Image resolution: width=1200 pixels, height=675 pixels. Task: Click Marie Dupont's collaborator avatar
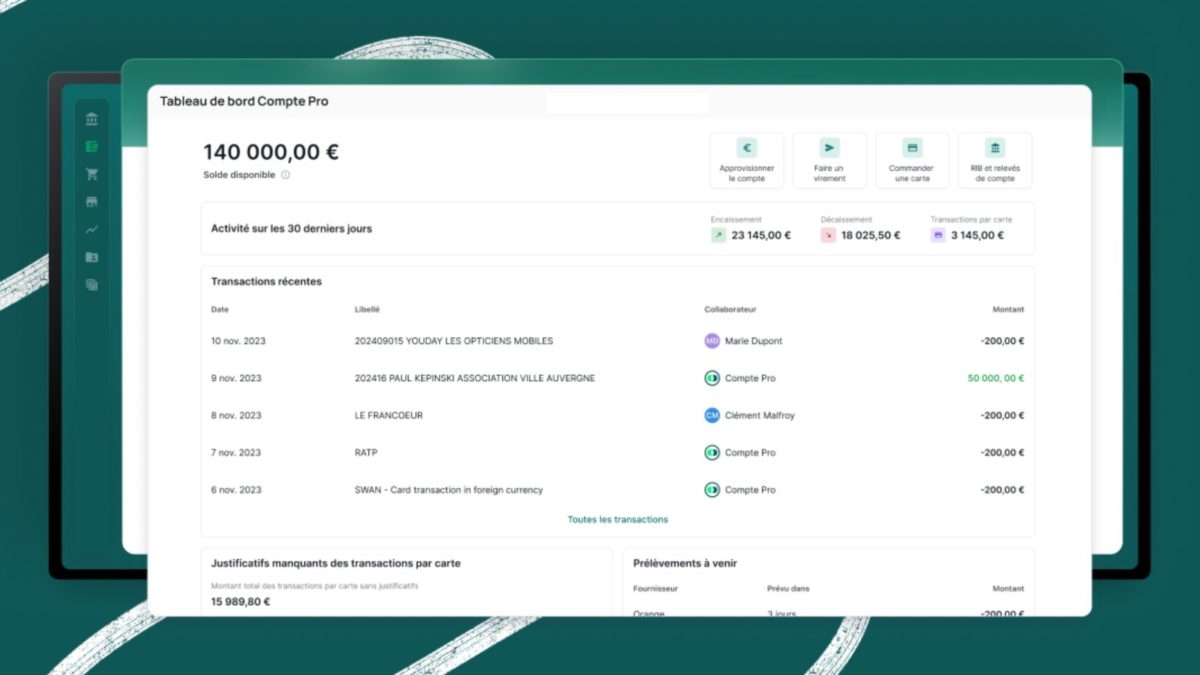712,341
